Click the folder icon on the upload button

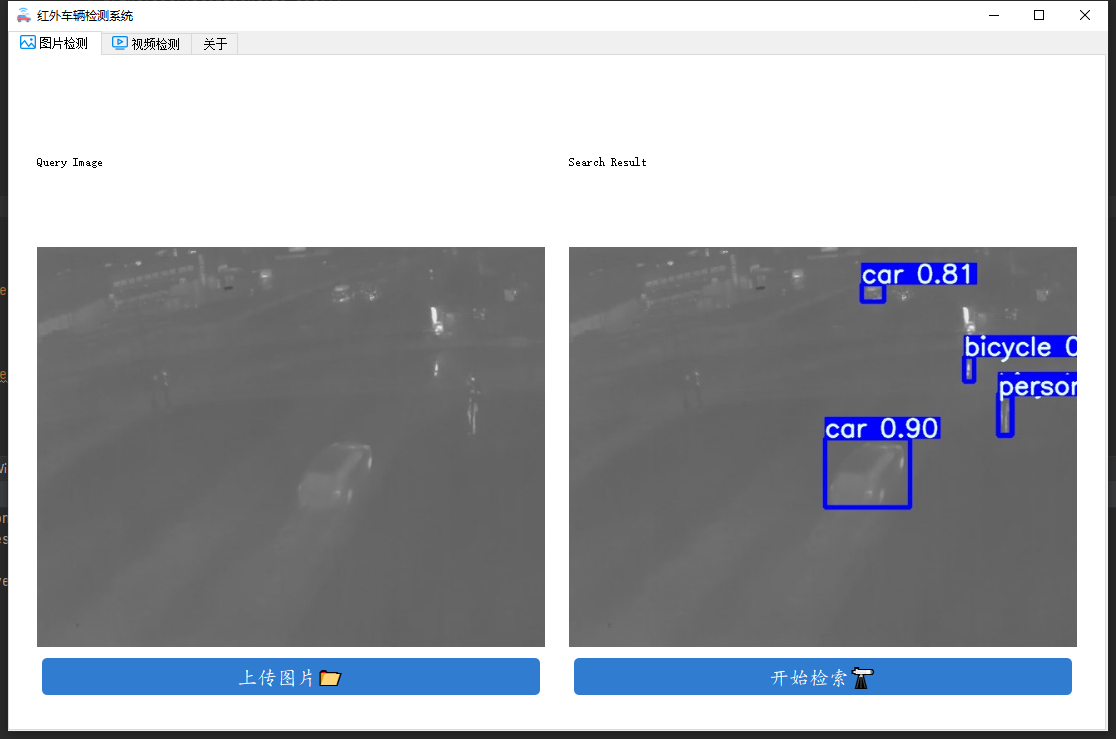coord(330,678)
